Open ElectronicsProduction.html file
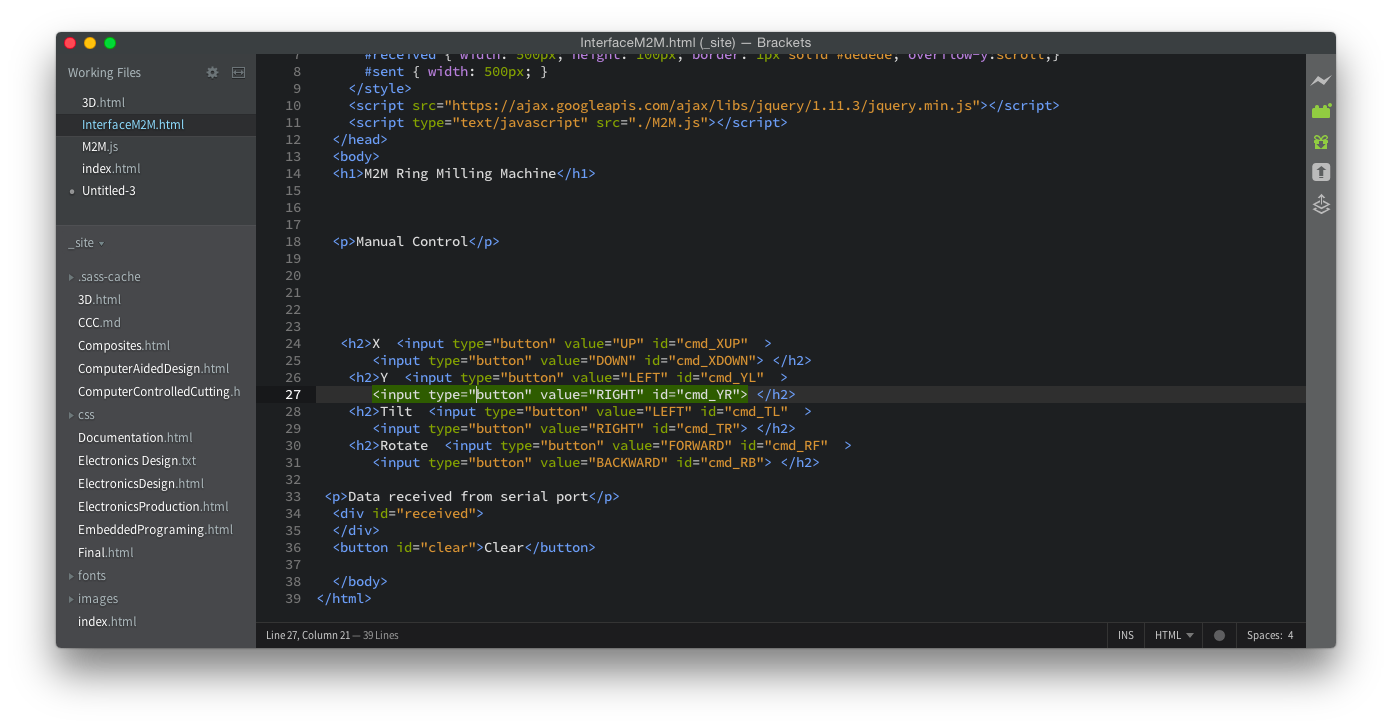The width and height of the screenshot is (1392, 728). pyautogui.click(x=153, y=507)
